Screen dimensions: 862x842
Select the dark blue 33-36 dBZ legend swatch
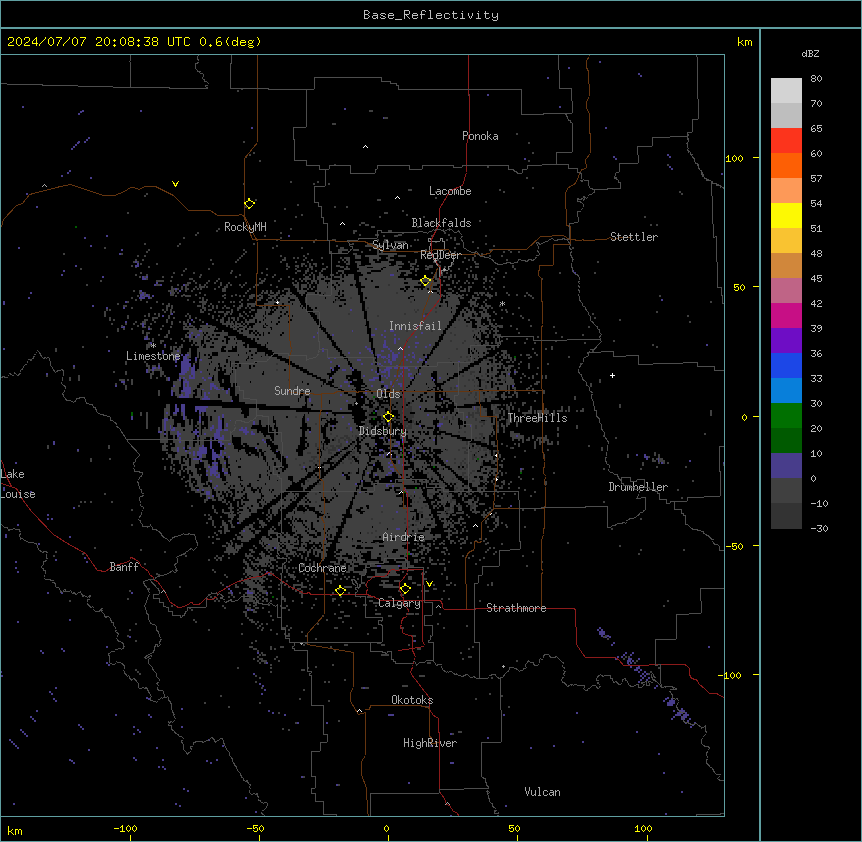point(786,365)
